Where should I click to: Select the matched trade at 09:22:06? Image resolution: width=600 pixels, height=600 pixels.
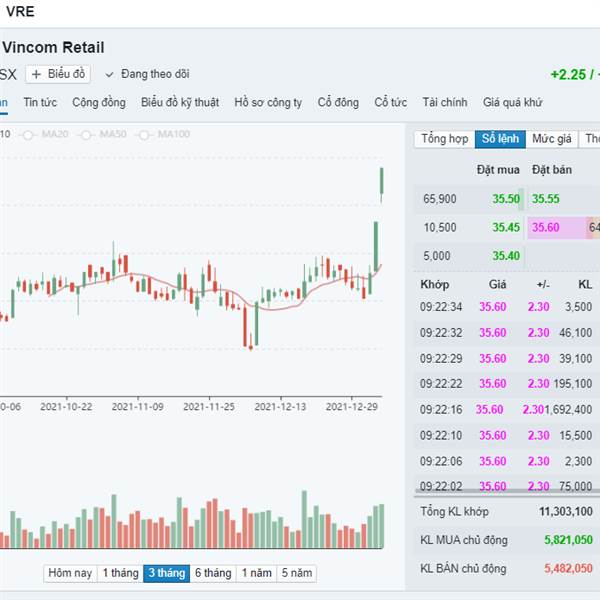coord(506,461)
